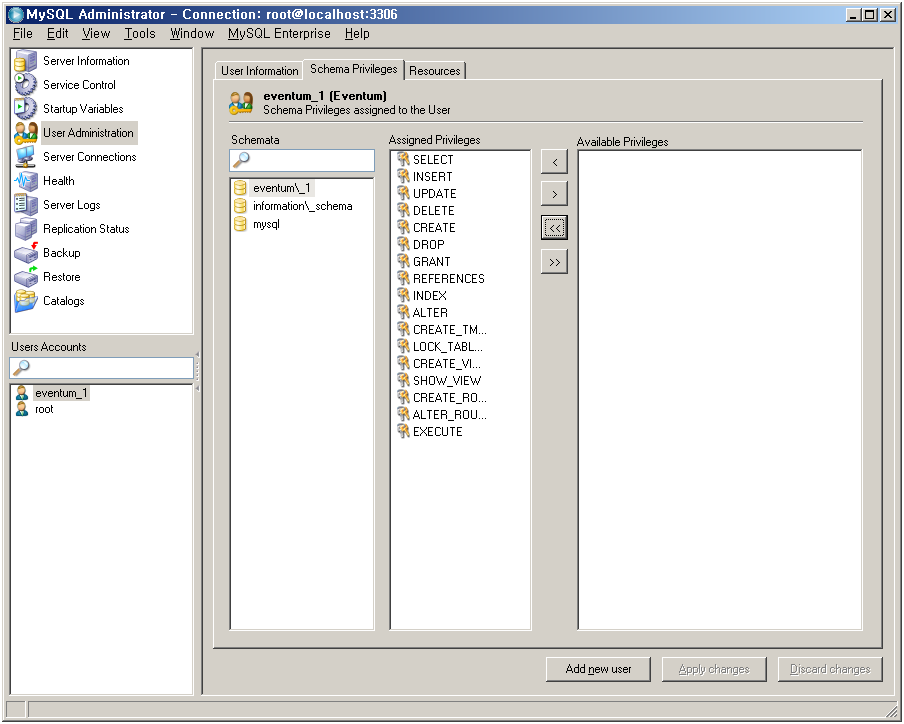The height and width of the screenshot is (724, 904).
Task: Click the INSERT privilege key icon
Action: point(404,176)
